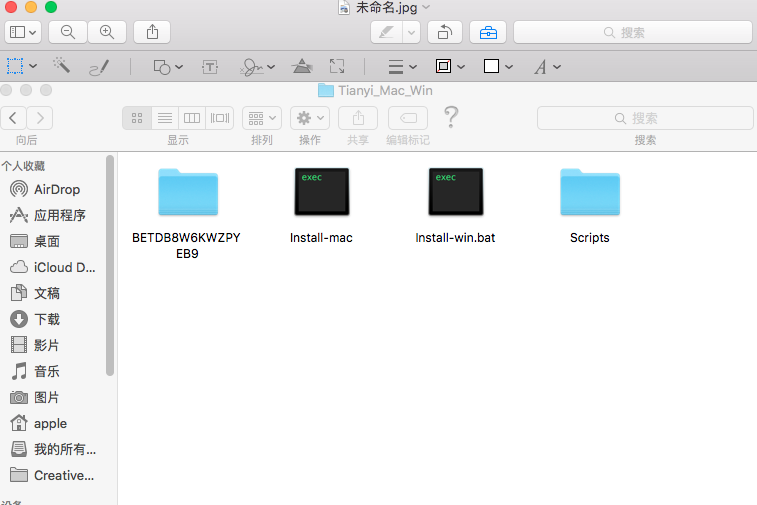
Task: Select the Instant Alpha magic wand
Action: 61,66
